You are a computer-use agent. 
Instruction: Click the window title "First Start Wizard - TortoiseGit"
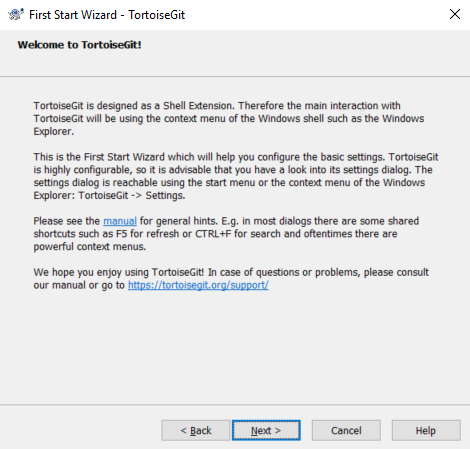[x=107, y=15]
